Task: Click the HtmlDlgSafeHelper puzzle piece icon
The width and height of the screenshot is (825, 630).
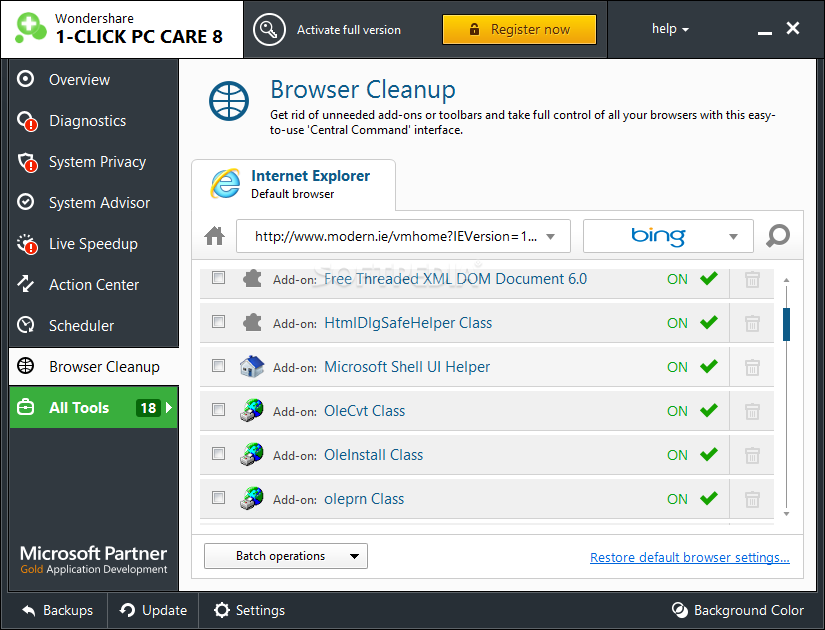Action: click(252, 322)
